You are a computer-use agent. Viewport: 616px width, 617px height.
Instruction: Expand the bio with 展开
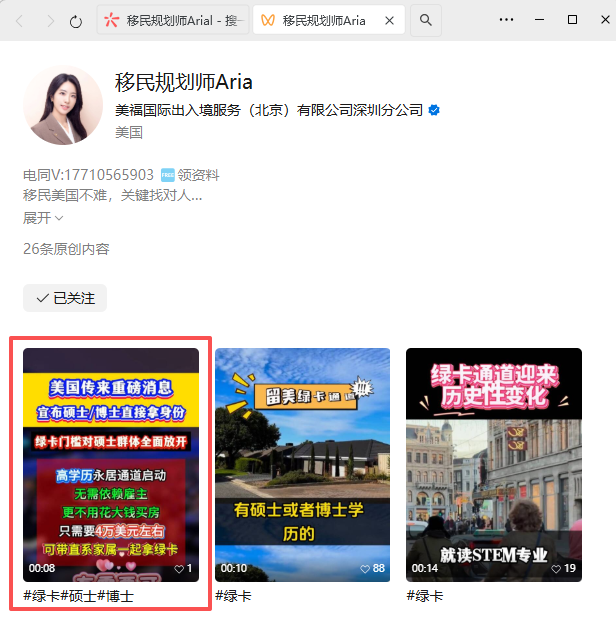(x=43, y=218)
